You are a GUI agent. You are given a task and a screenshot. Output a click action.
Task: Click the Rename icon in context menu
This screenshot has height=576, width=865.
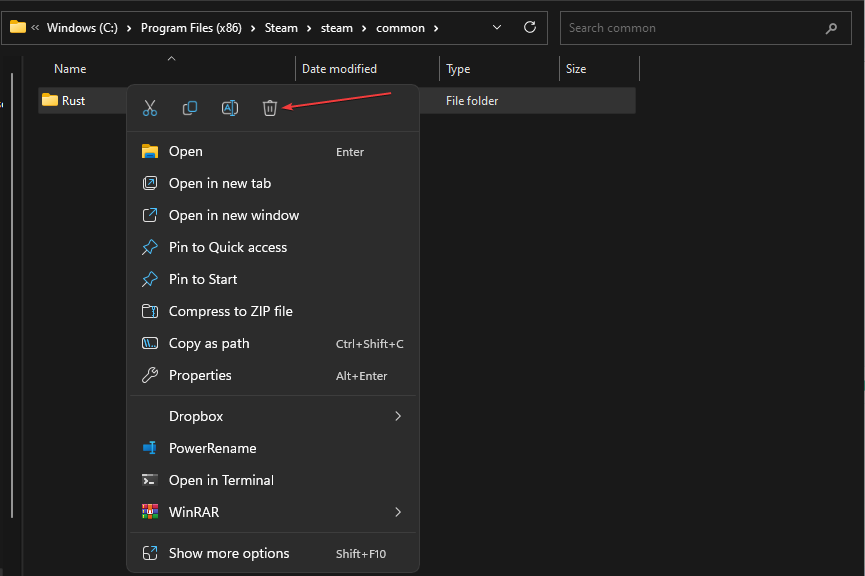point(230,108)
